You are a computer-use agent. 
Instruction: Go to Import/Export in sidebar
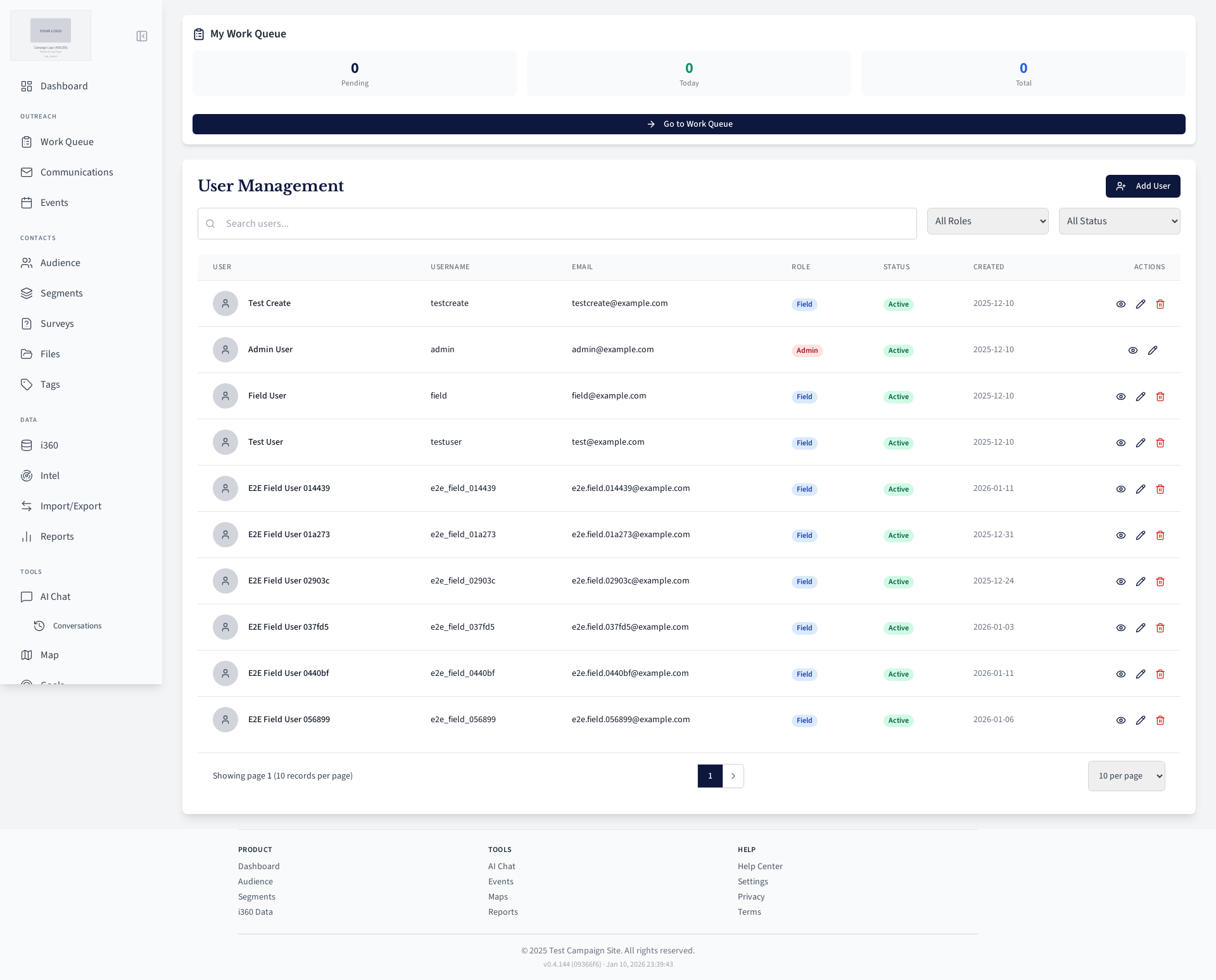click(70, 506)
